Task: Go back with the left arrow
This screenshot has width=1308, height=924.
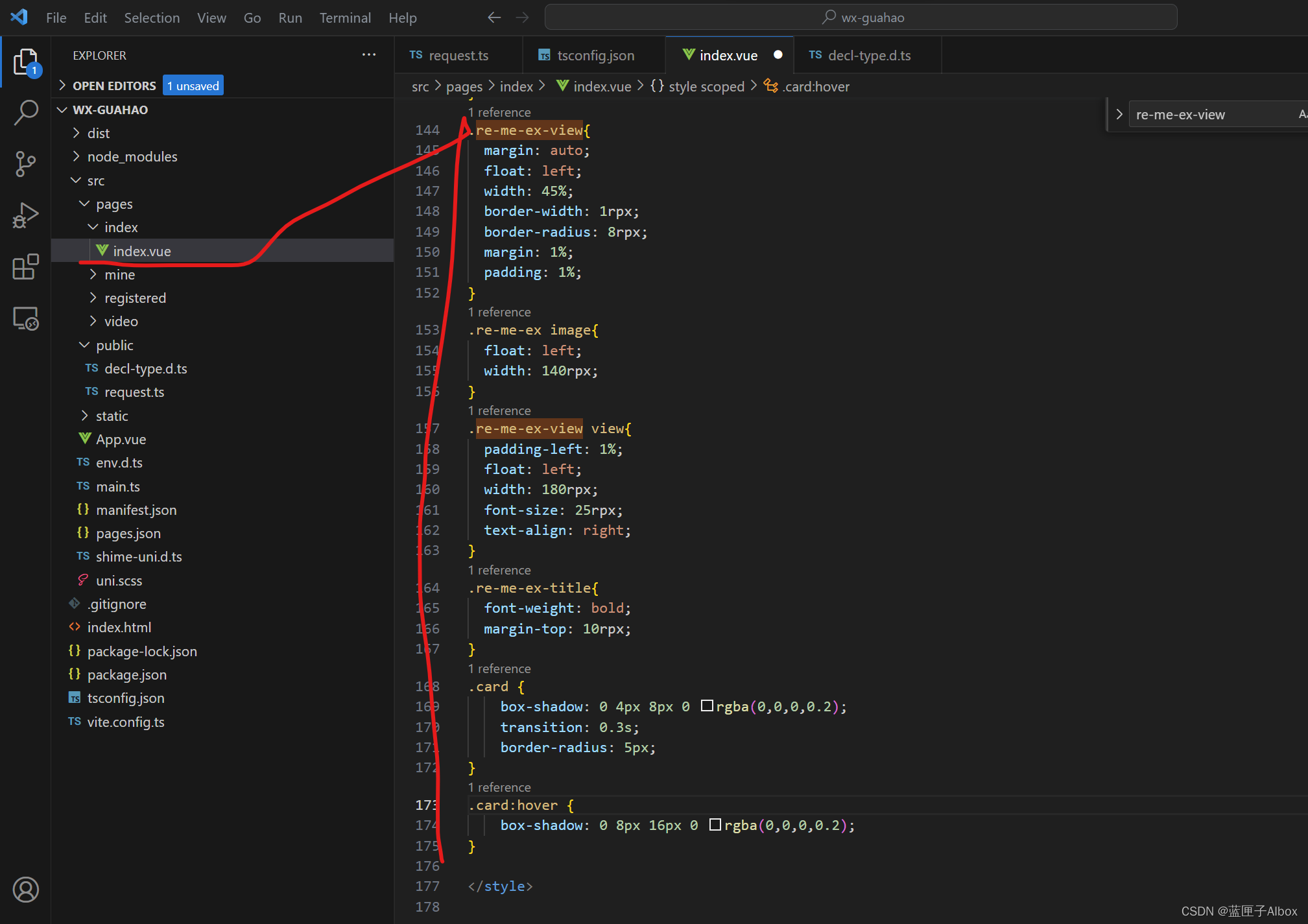Action: [x=494, y=18]
